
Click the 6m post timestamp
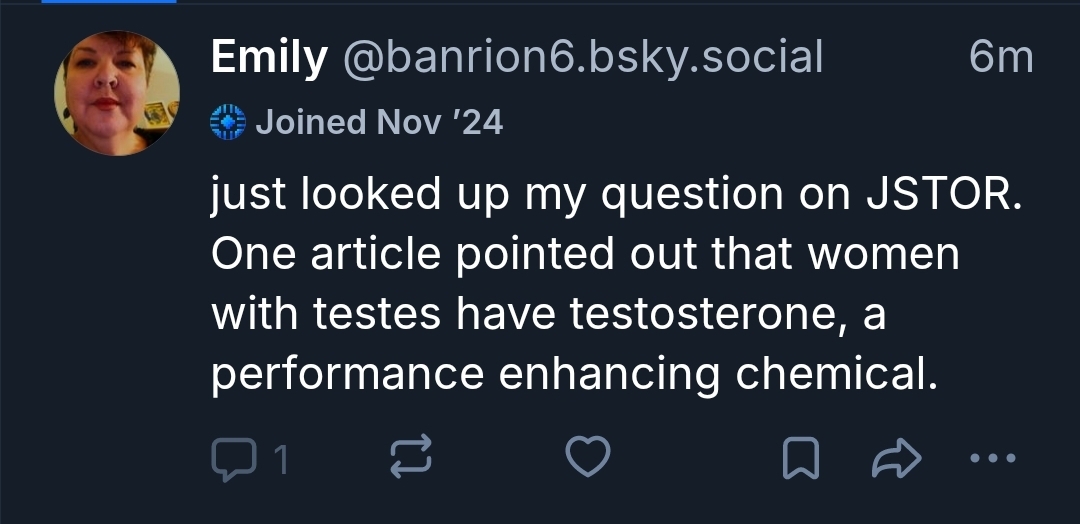1000,59
